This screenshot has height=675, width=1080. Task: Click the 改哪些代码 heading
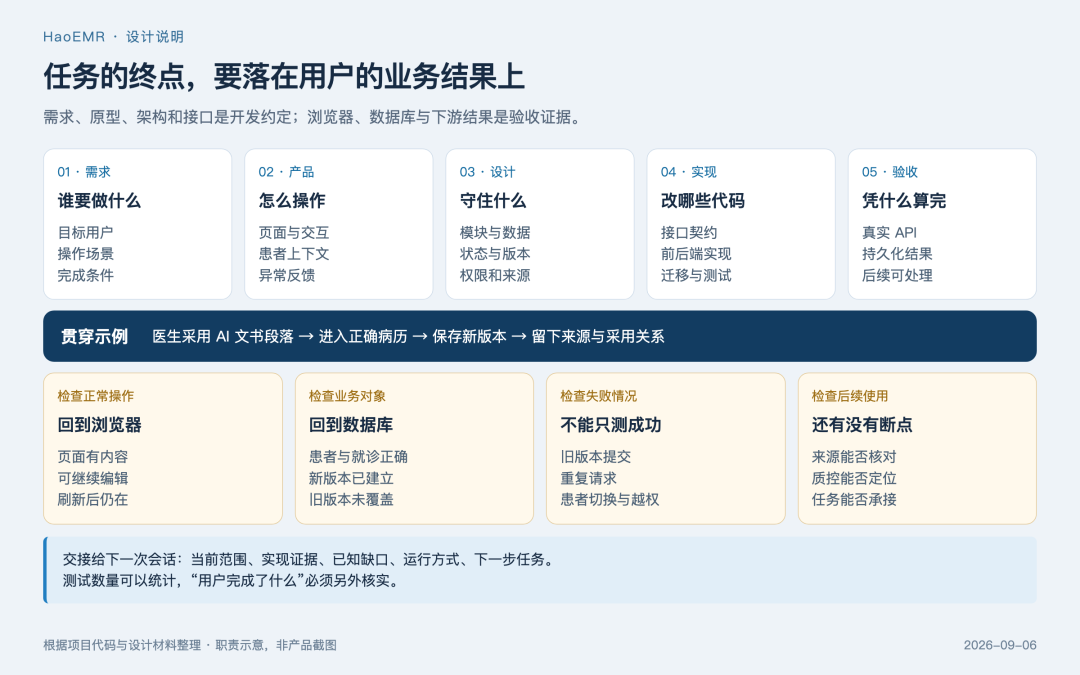(x=703, y=200)
